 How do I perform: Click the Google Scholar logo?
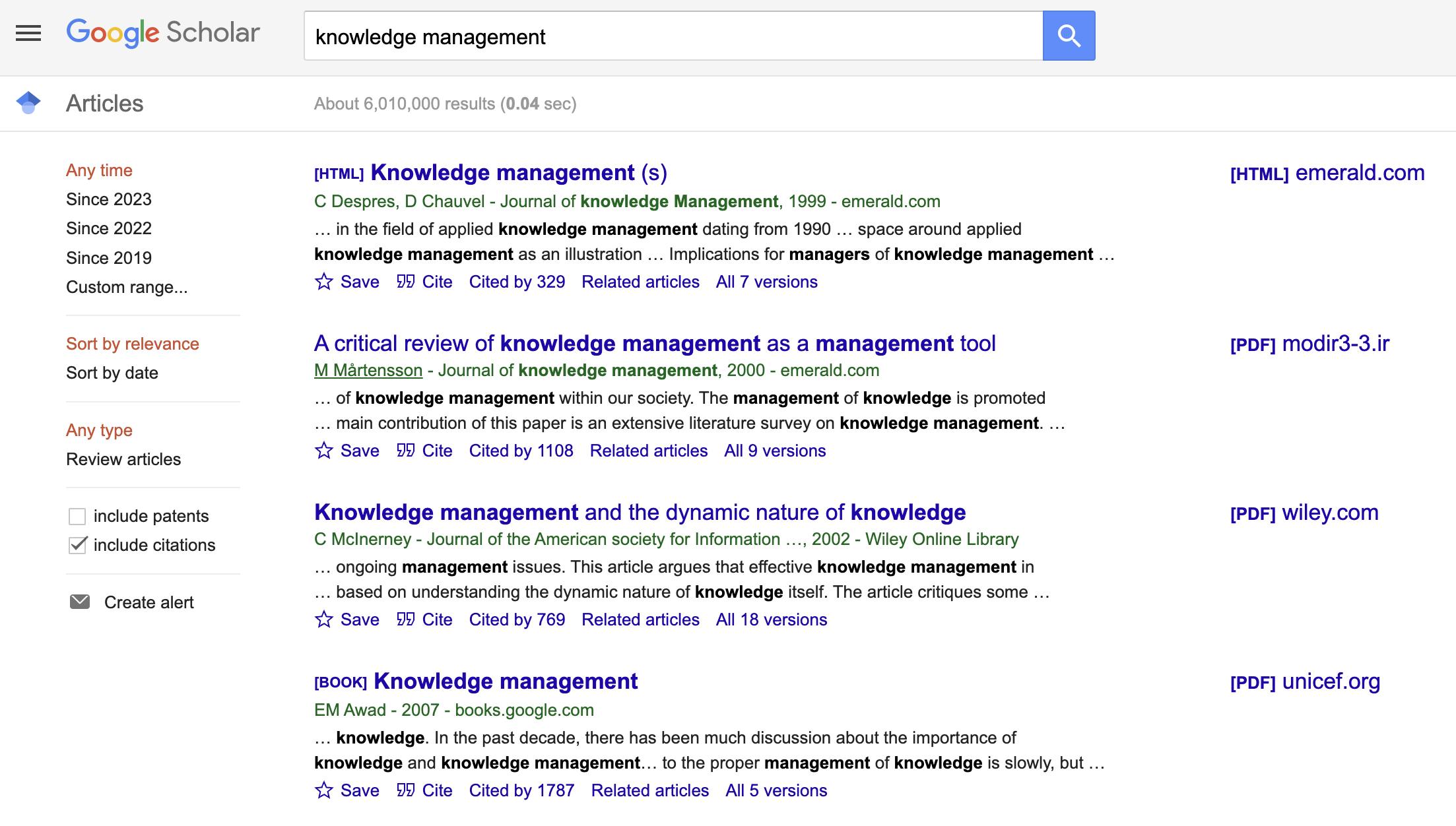pos(163,33)
